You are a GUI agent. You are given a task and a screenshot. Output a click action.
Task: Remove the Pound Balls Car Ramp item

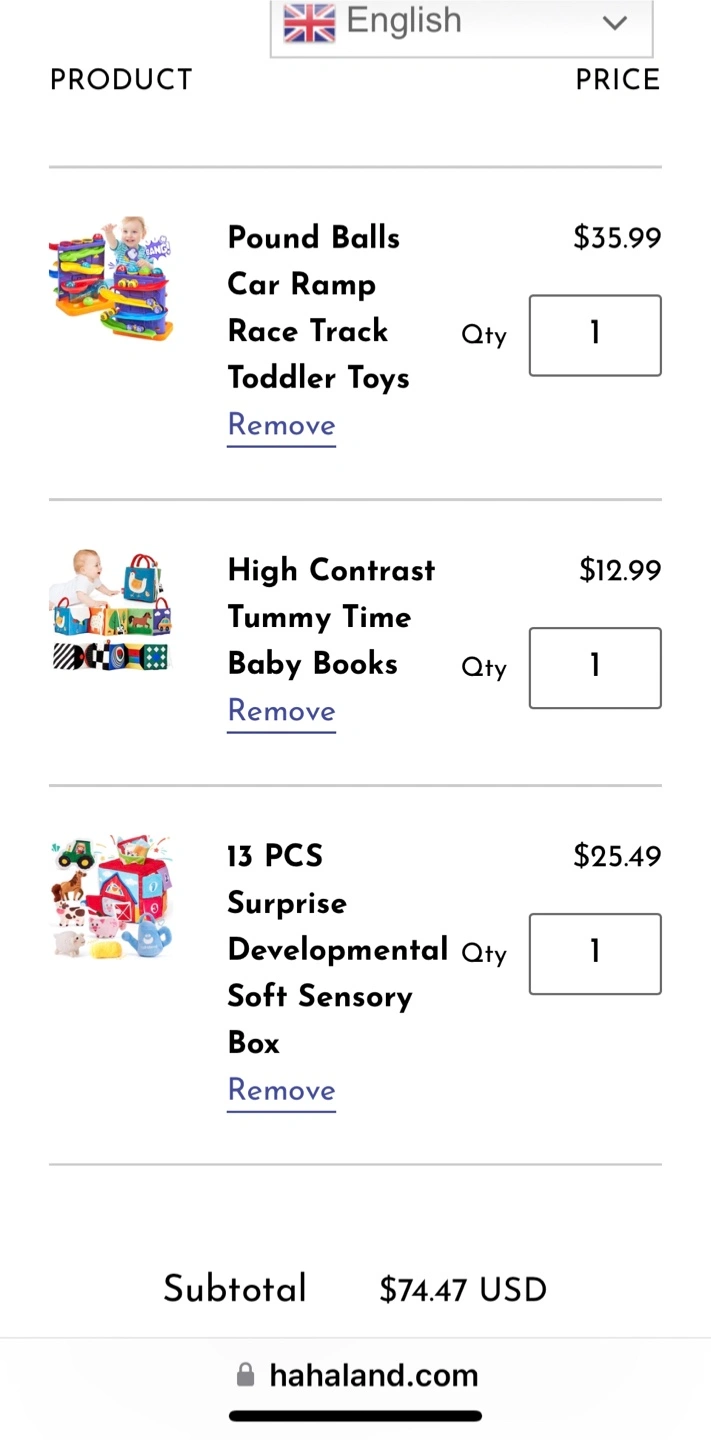(281, 425)
